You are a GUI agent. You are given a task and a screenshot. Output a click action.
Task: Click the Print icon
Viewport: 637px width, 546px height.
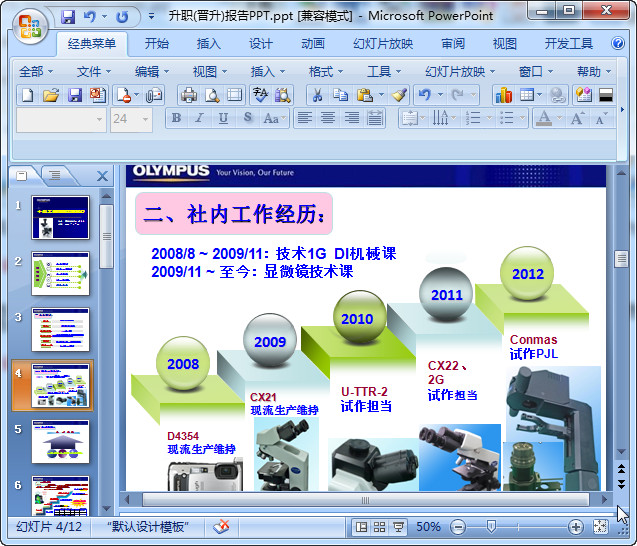(x=188, y=95)
